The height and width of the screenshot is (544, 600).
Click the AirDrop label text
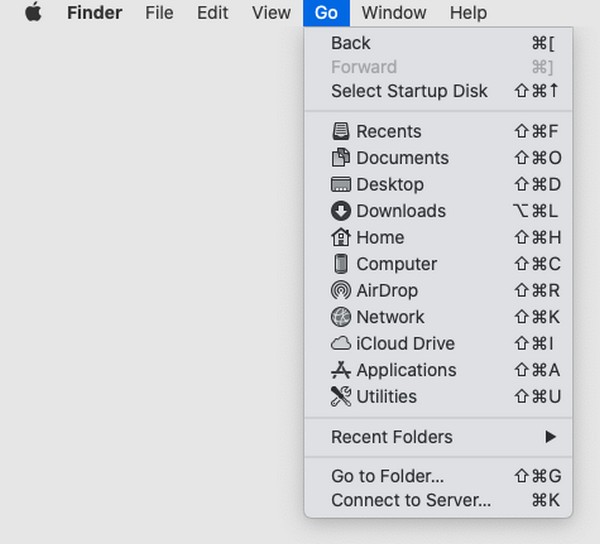(387, 291)
